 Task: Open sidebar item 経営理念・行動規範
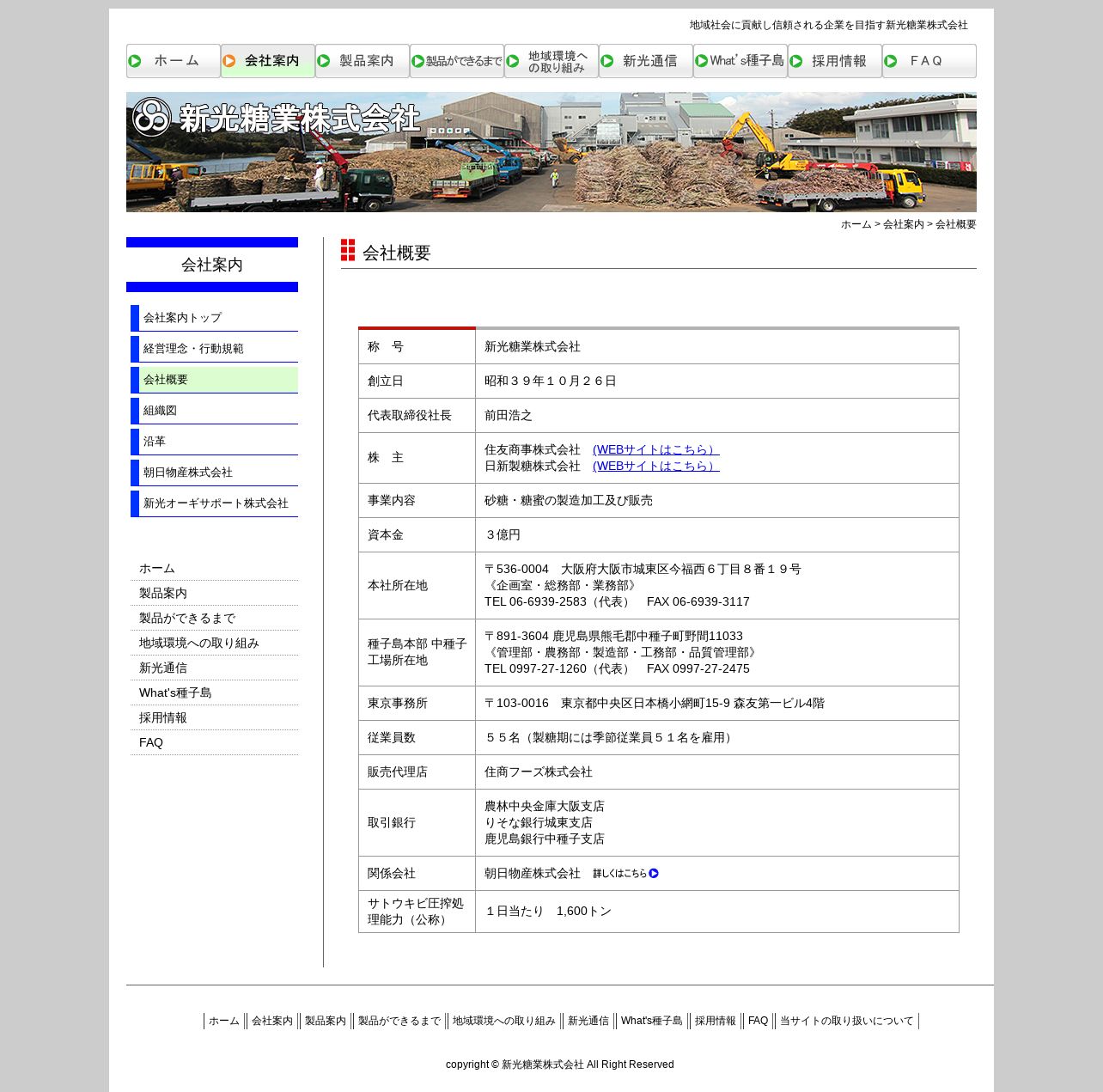(215, 349)
